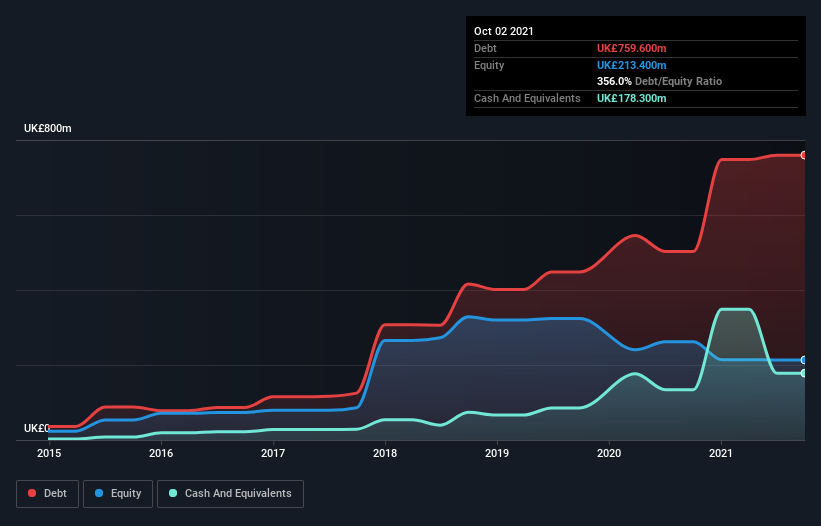Viewport: 821px width, 526px height.
Task: Select the 2017 x-axis label
Action: click(x=273, y=453)
